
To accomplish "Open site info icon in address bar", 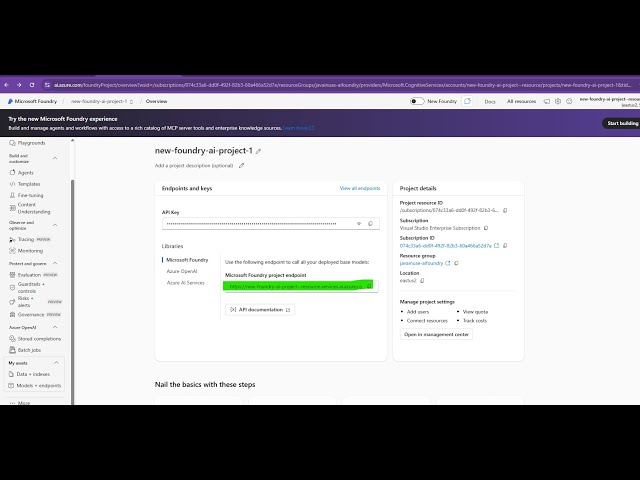I will pyautogui.click(x=47, y=85).
